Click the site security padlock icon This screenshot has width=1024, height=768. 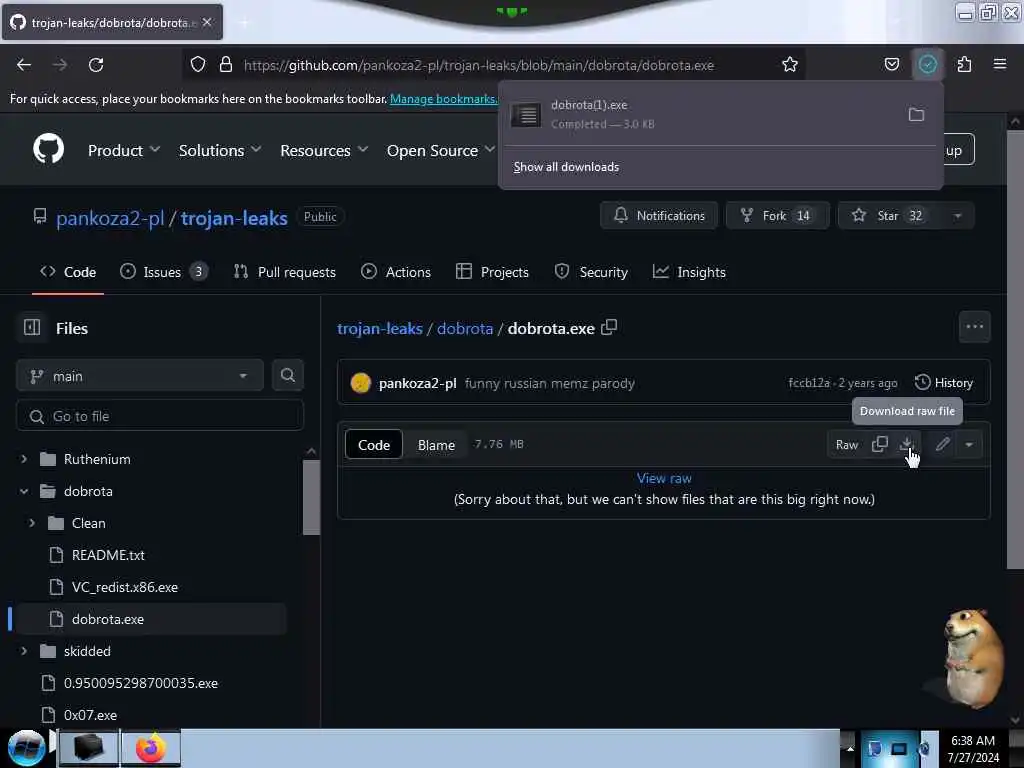point(226,64)
